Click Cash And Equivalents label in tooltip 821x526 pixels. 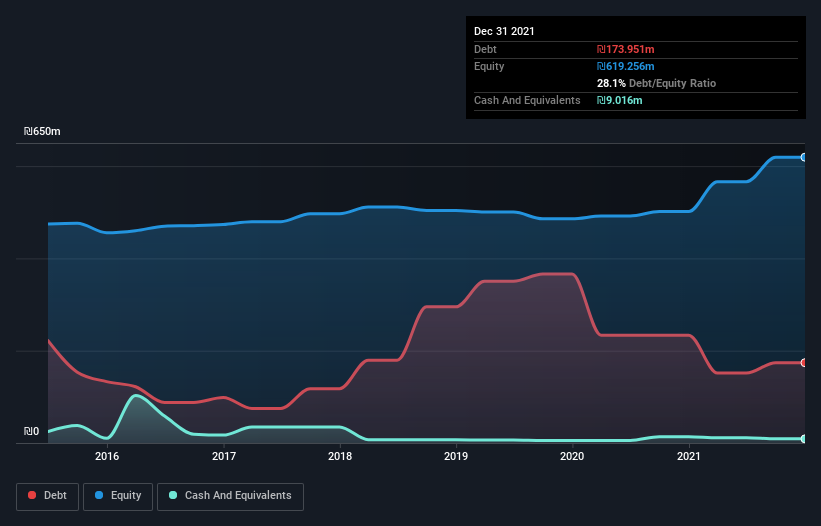[527, 100]
